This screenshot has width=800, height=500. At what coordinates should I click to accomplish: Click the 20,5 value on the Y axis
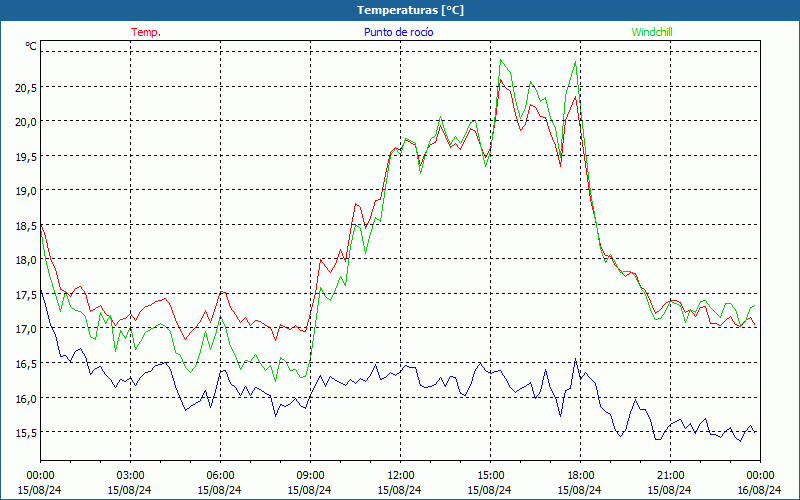[x=26, y=88]
